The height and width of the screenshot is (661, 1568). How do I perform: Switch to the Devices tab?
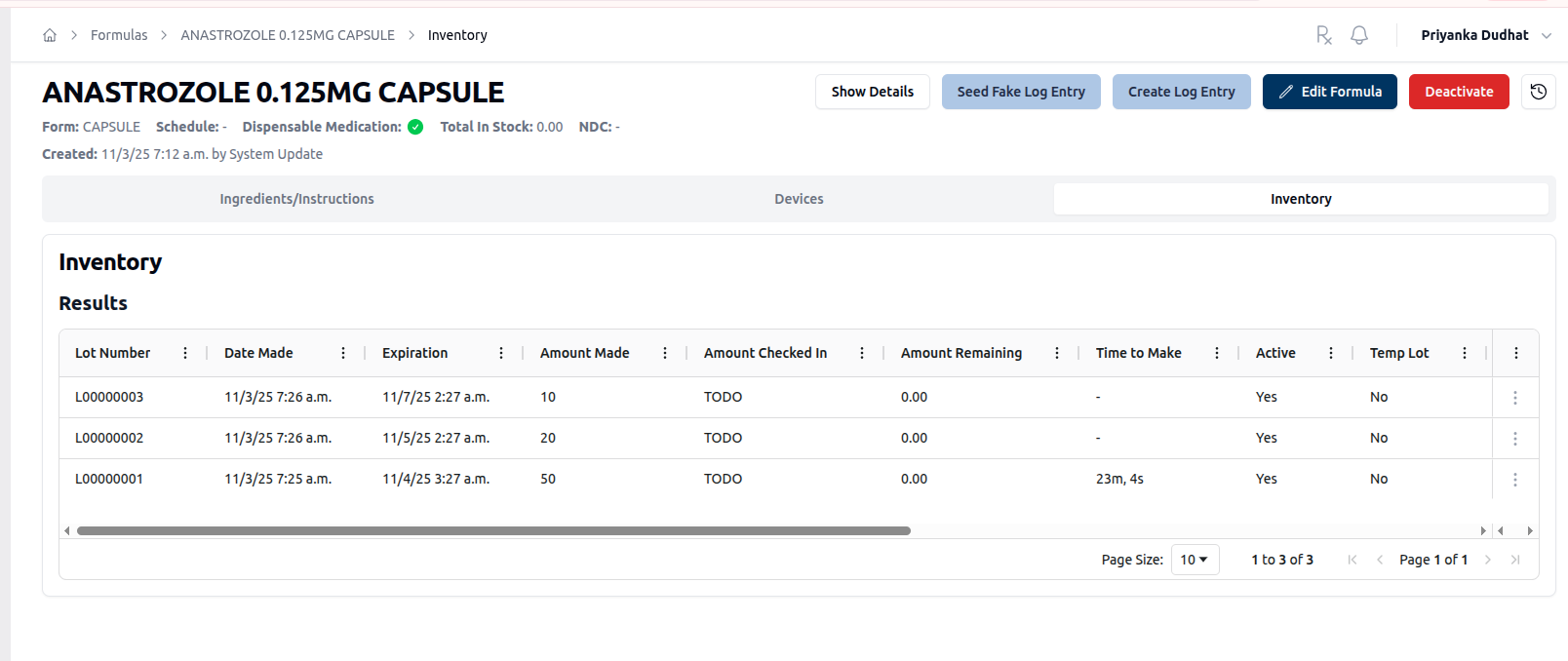pyautogui.click(x=799, y=199)
